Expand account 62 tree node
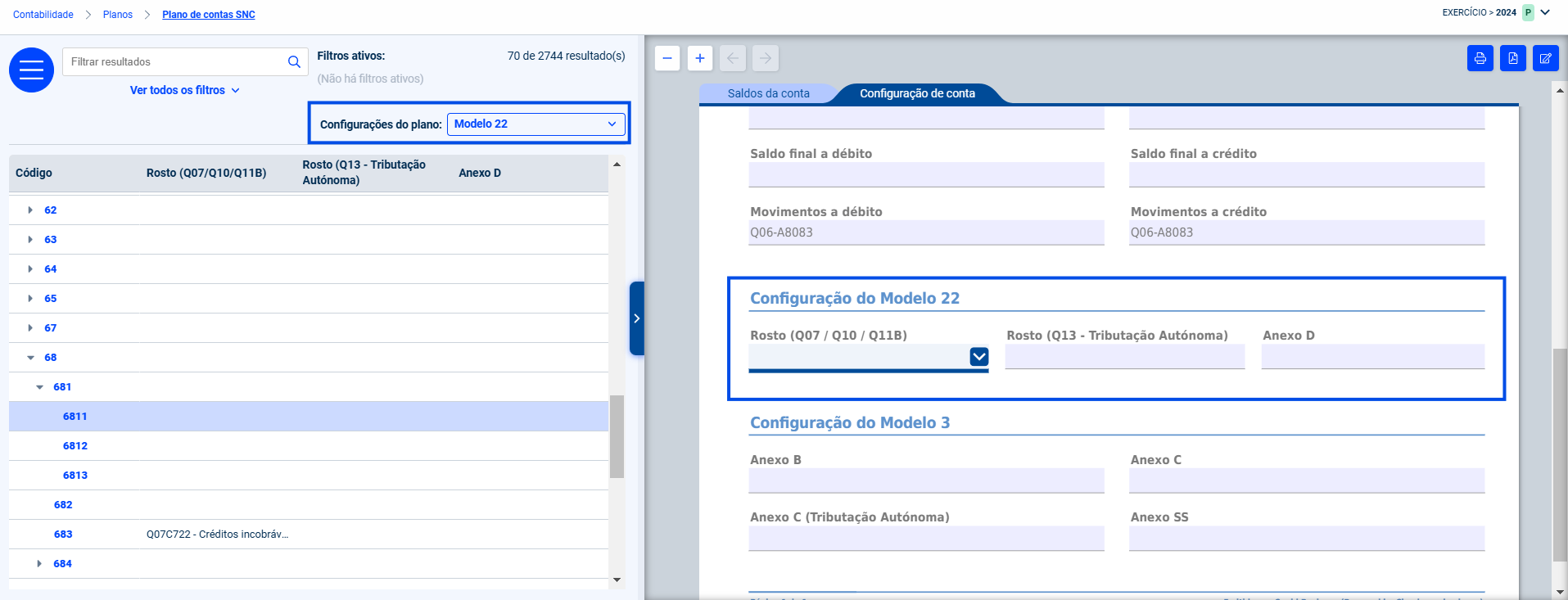The image size is (1568, 600). pyautogui.click(x=30, y=210)
